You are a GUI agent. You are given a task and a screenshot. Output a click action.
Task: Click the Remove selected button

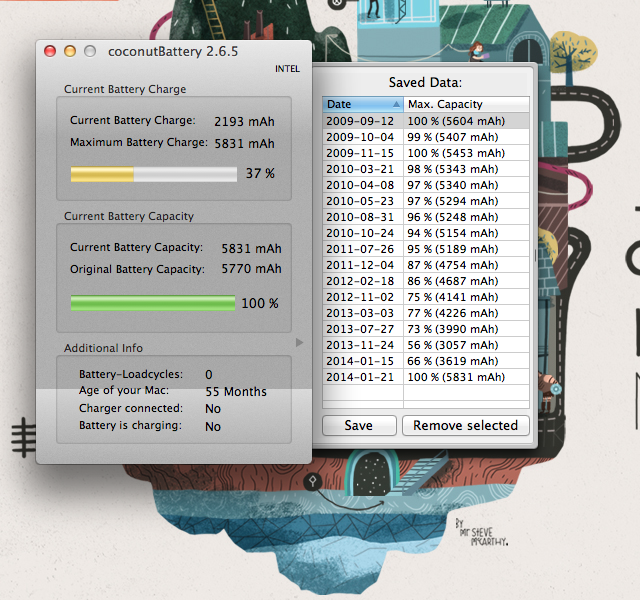point(465,425)
